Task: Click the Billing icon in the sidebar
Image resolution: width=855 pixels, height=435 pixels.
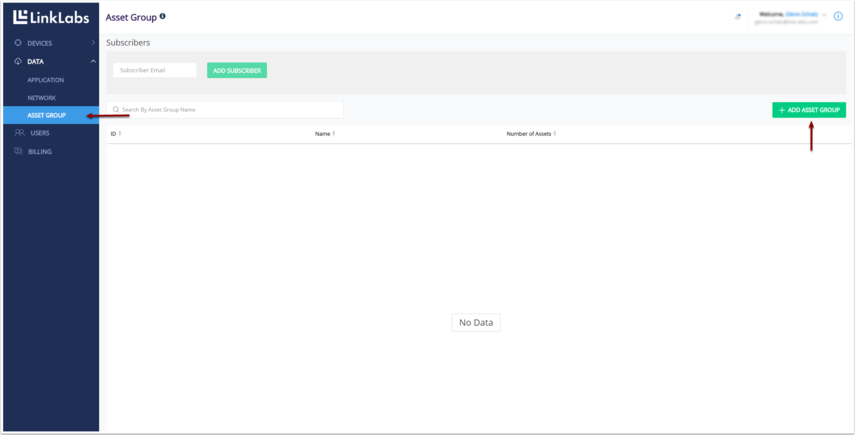Action: (18, 152)
